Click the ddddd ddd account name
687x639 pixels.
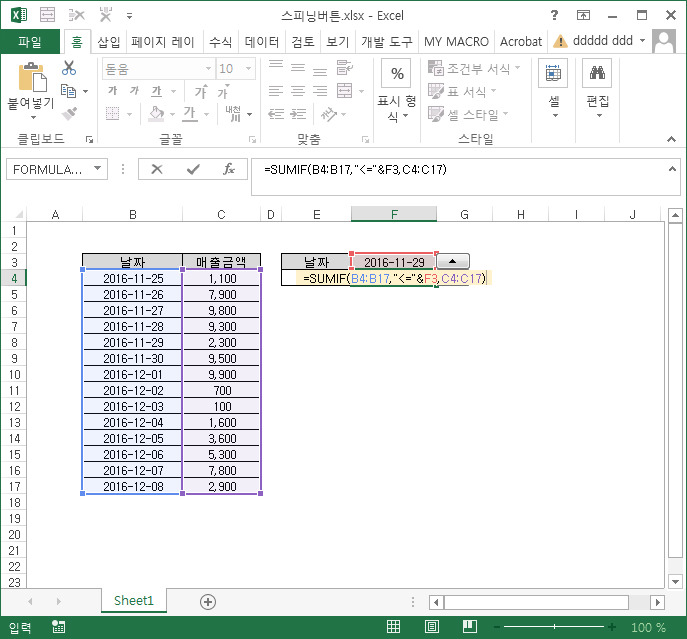pos(602,41)
